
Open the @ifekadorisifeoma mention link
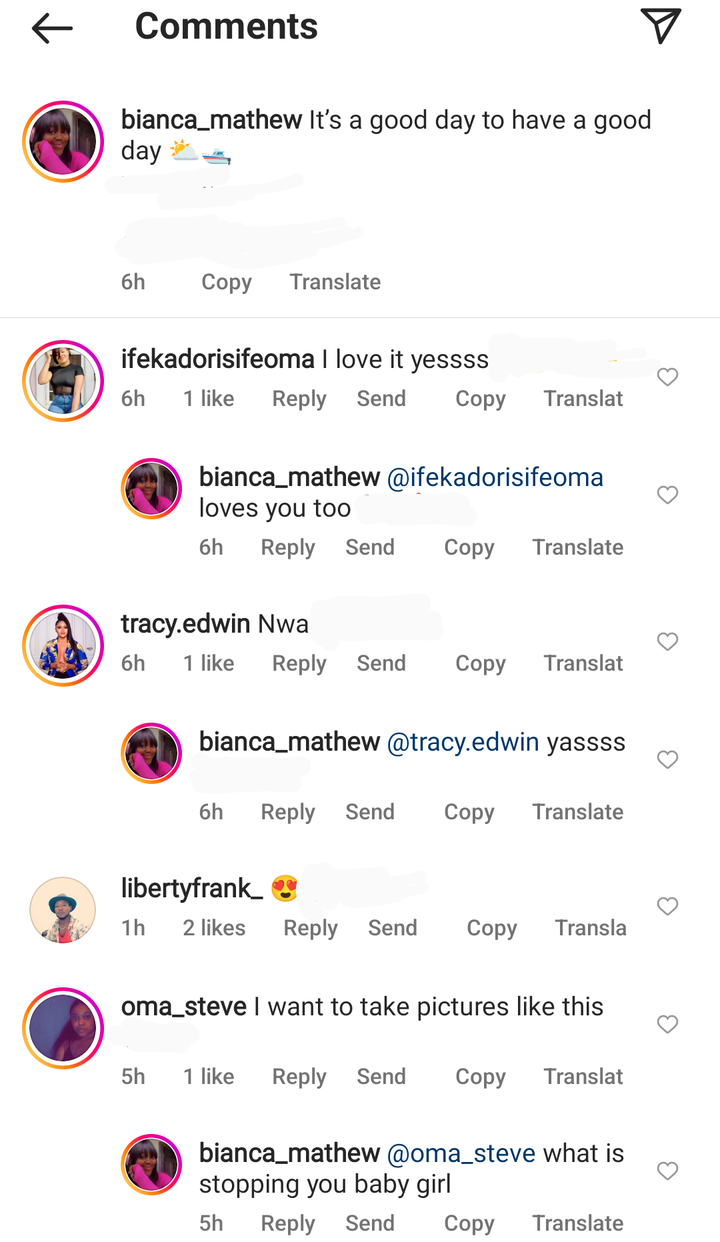(495, 478)
